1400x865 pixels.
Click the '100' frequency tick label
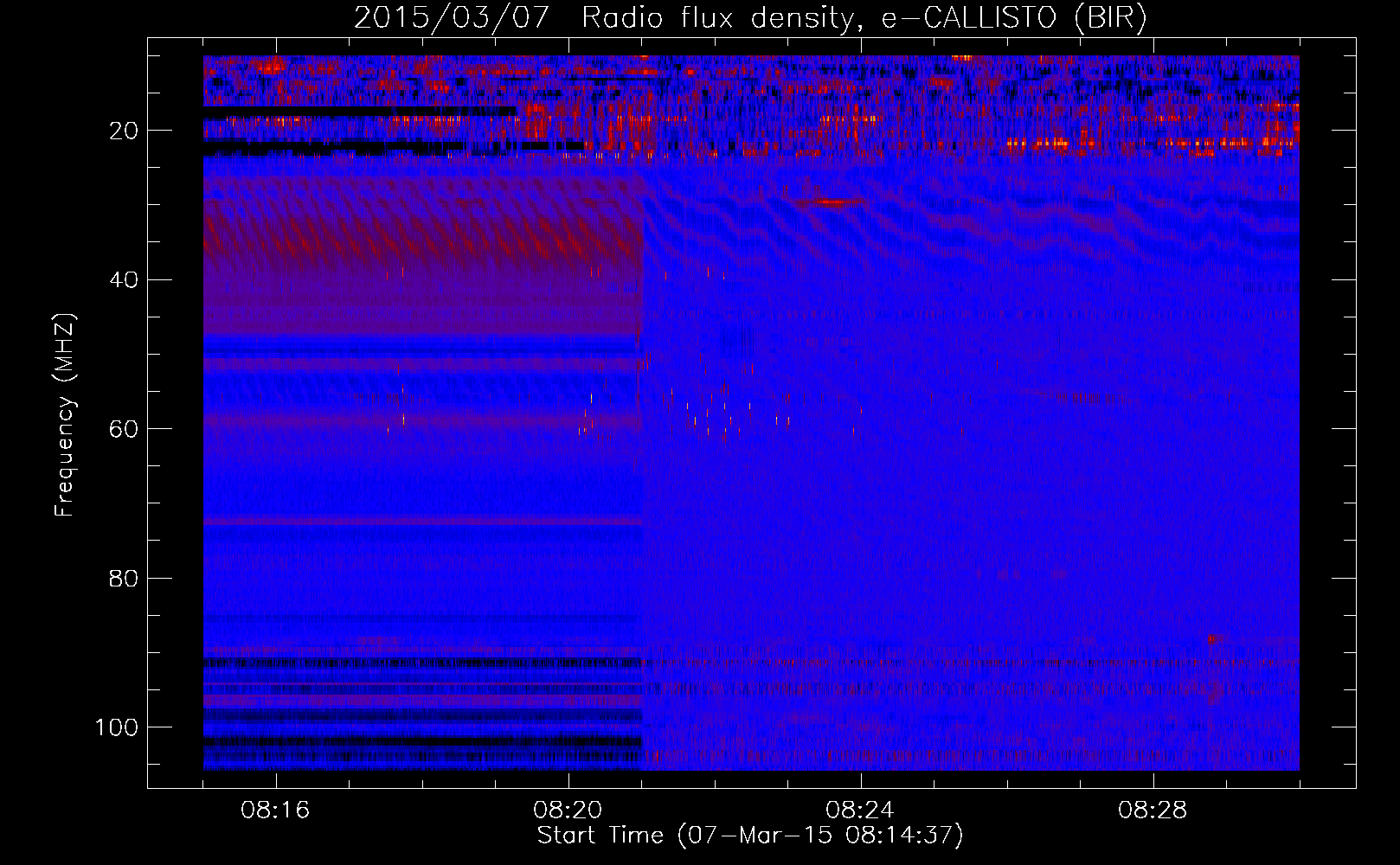pyautogui.click(x=117, y=727)
